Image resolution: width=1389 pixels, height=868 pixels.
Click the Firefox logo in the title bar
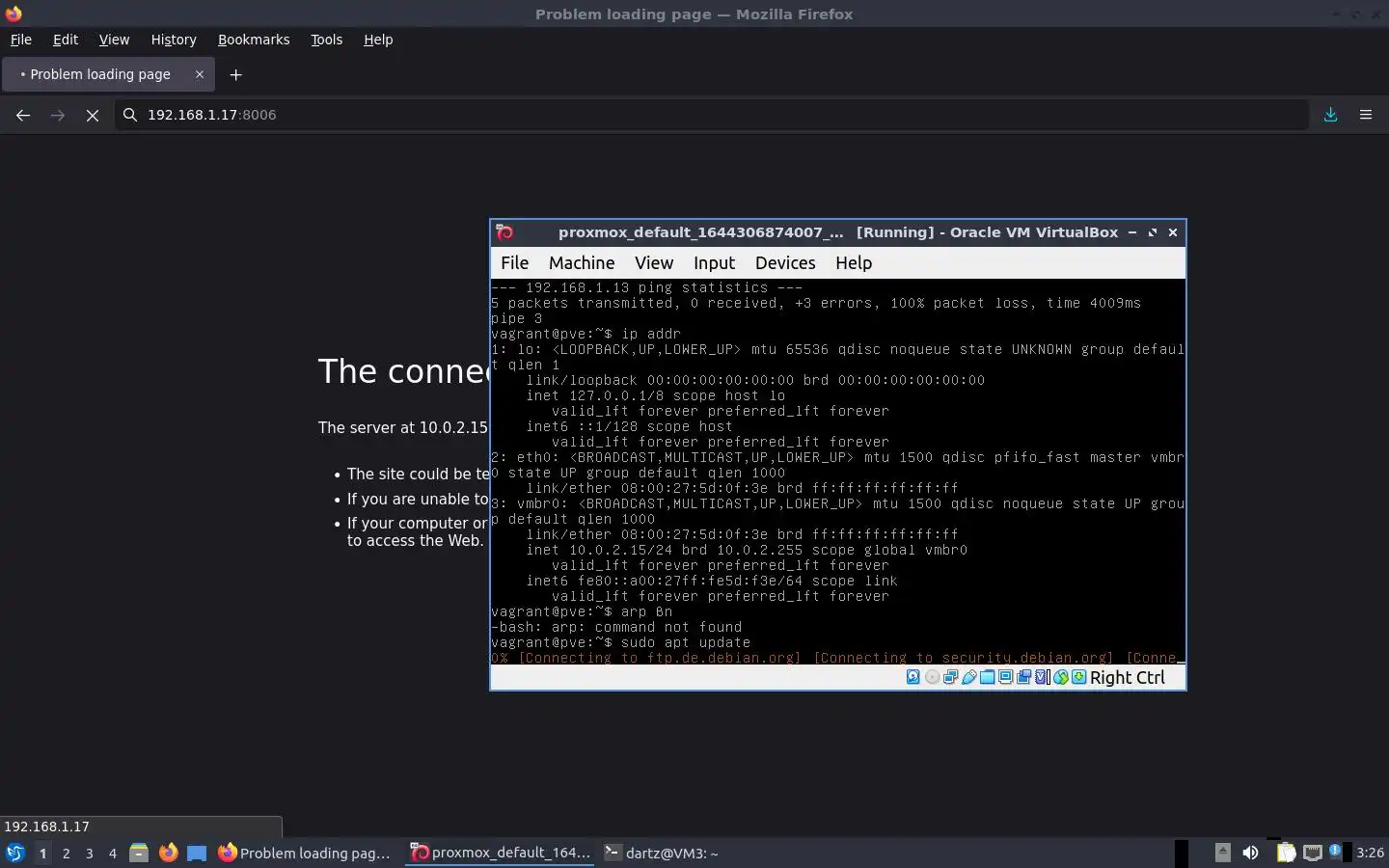coord(14,14)
